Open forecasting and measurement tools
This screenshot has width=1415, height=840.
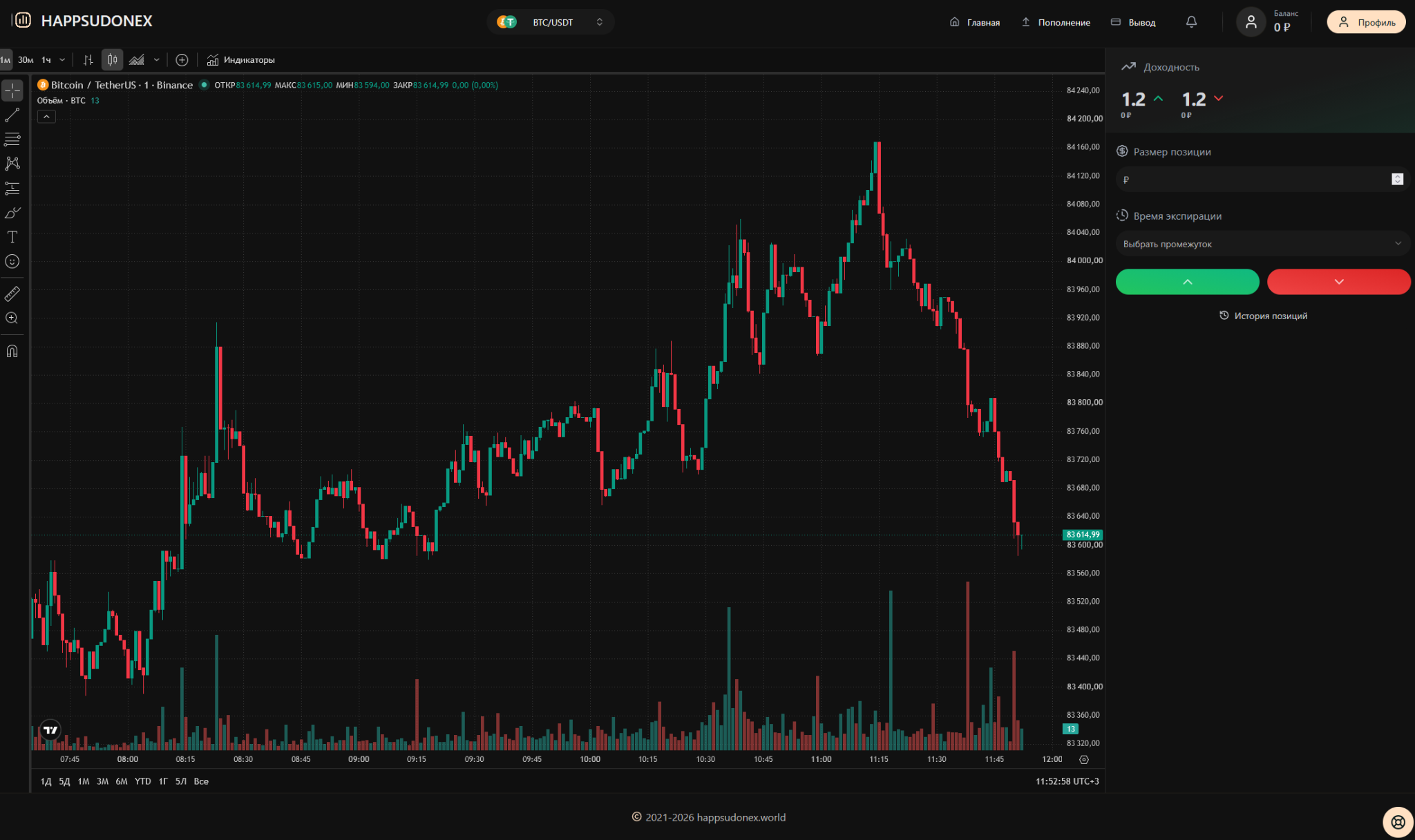[12, 188]
